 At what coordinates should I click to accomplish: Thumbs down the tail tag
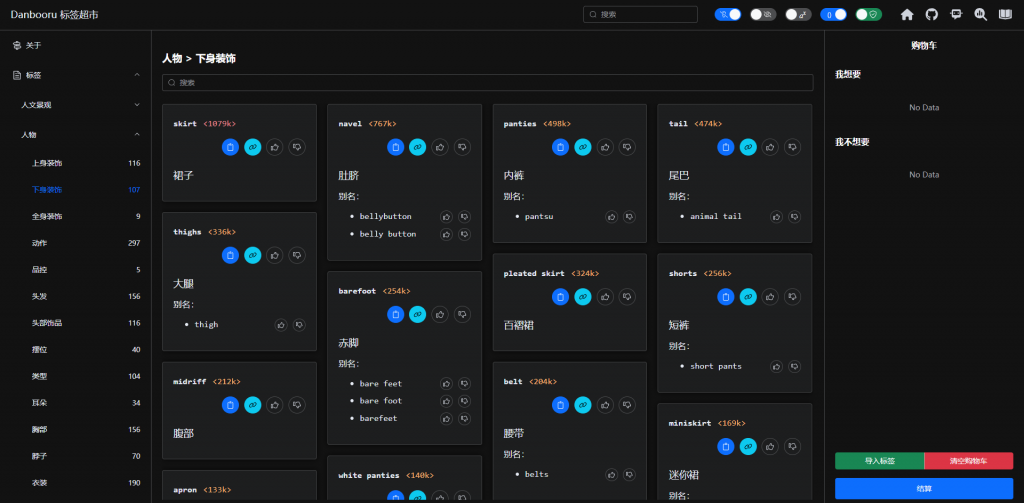pyautogui.click(x=793, y=147)
